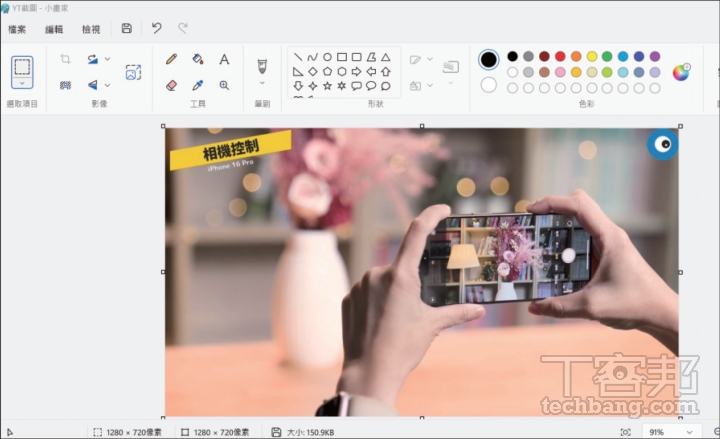Select Color 1 black swatch
720x439 pixels.
(489, 60)
